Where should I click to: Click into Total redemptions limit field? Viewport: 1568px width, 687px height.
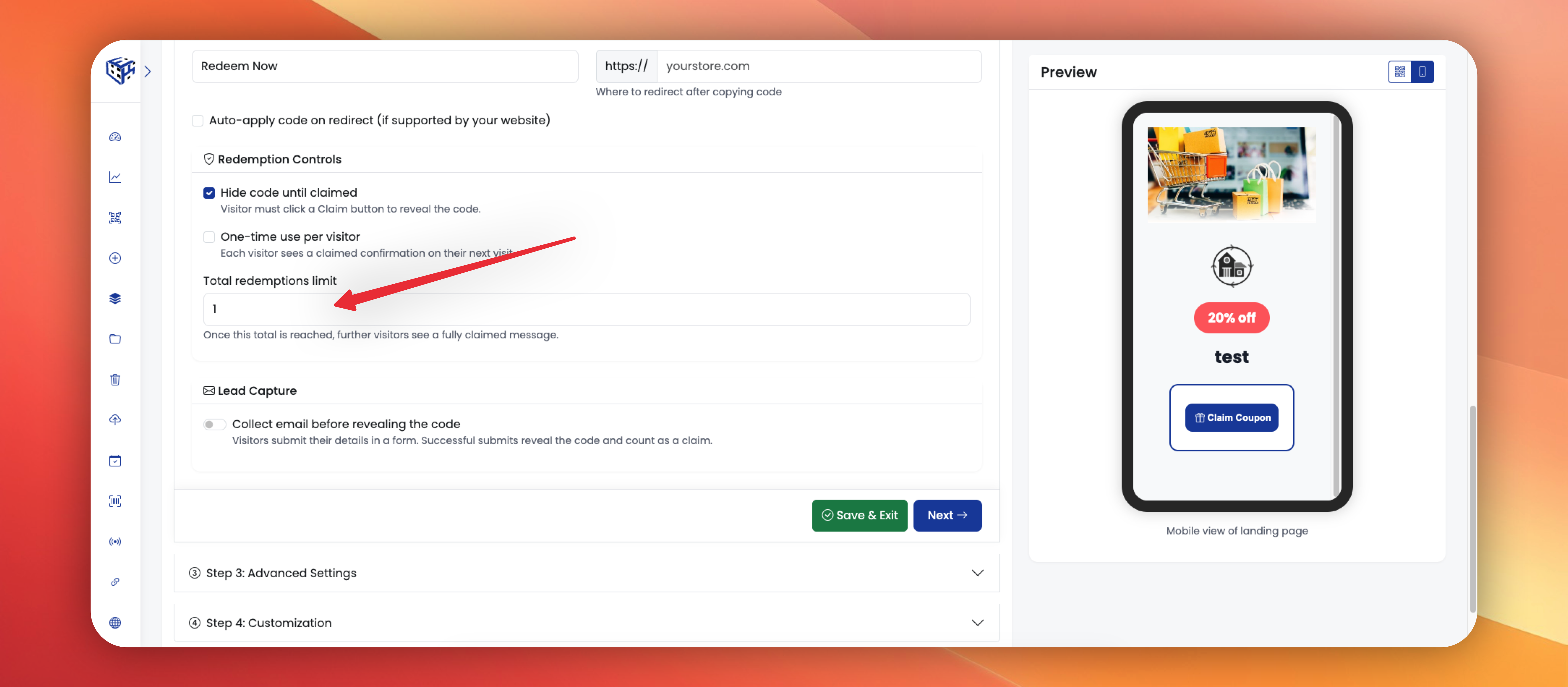586,309
